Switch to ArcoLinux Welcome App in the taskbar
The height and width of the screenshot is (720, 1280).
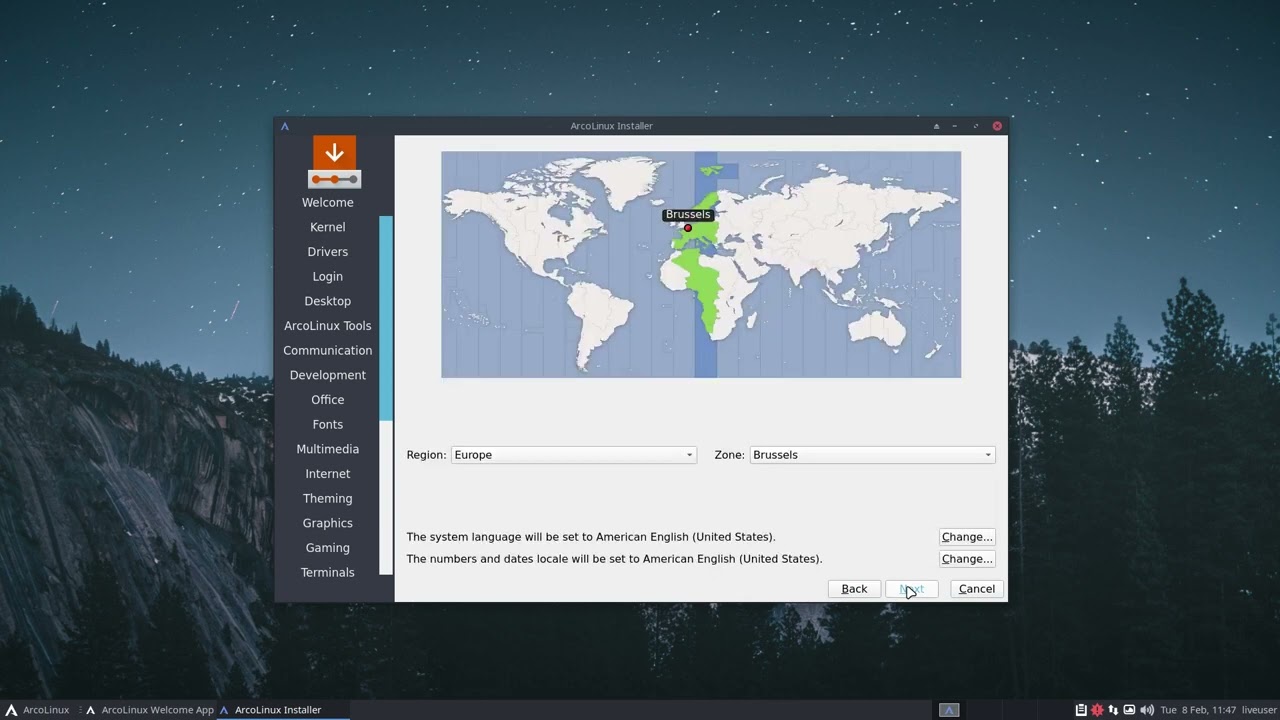(150, 710)
